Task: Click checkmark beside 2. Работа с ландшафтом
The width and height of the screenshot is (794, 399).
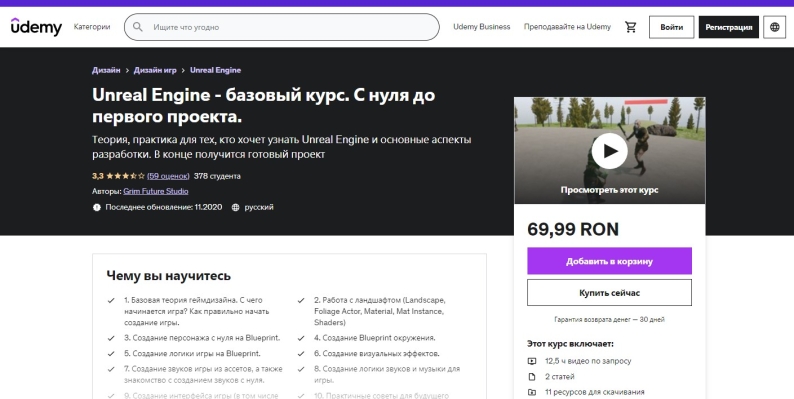Action: tap(301, 300)
